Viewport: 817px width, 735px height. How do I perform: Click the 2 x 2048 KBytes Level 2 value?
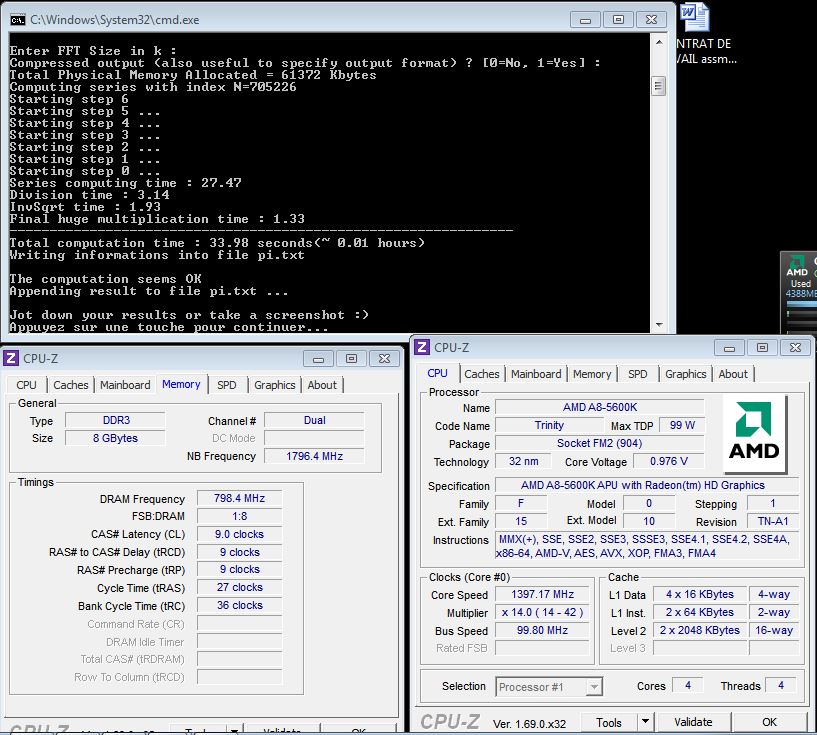click(x=699, y=630)
